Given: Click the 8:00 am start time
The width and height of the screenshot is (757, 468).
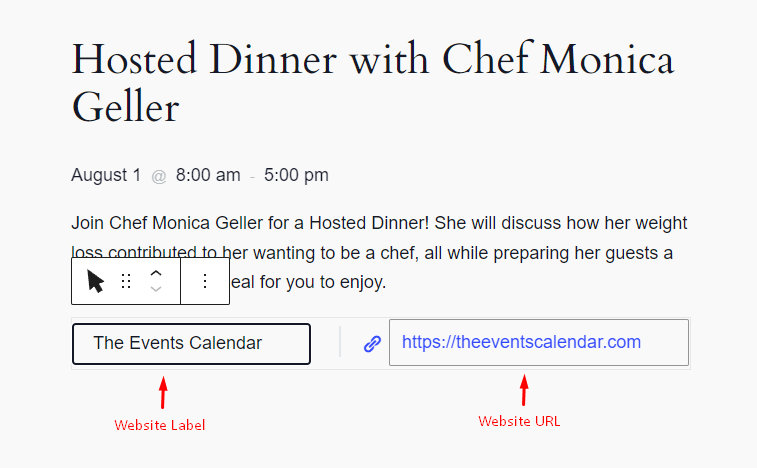Looking at the screenshot, I should pos(208,175).
